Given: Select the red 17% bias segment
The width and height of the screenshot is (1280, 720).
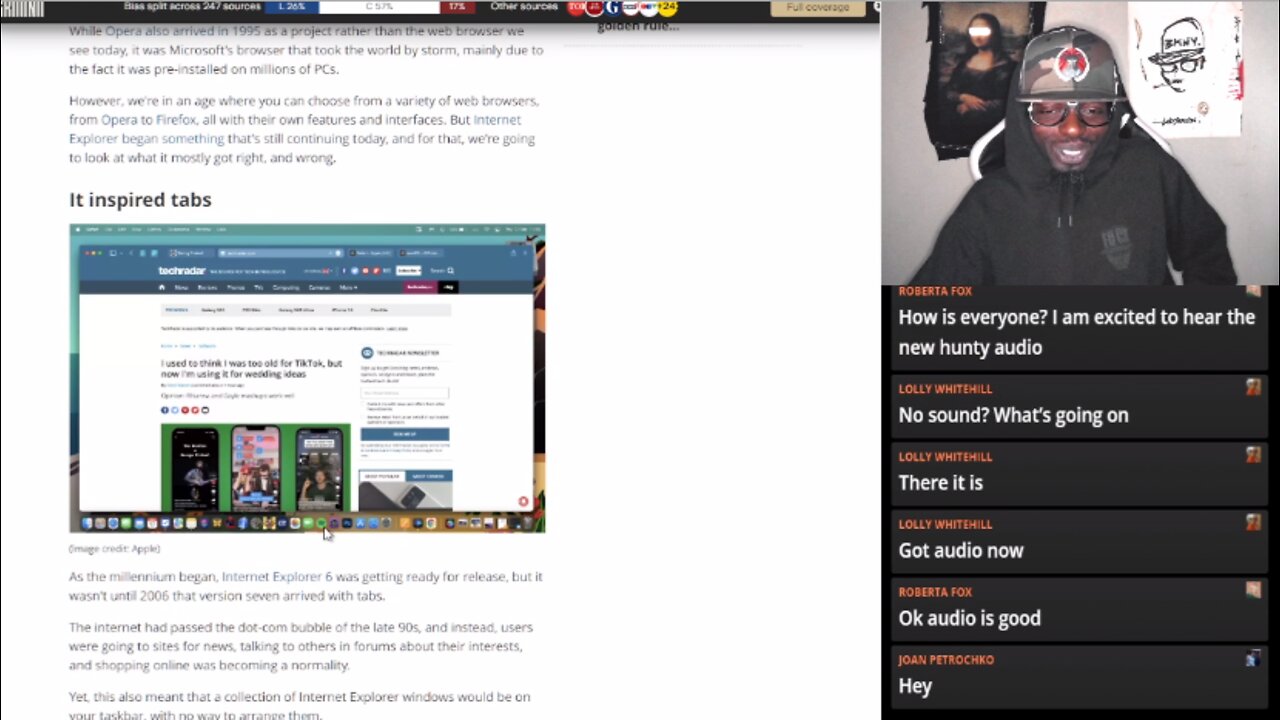Looking at the screenshot, I should 457,7.
